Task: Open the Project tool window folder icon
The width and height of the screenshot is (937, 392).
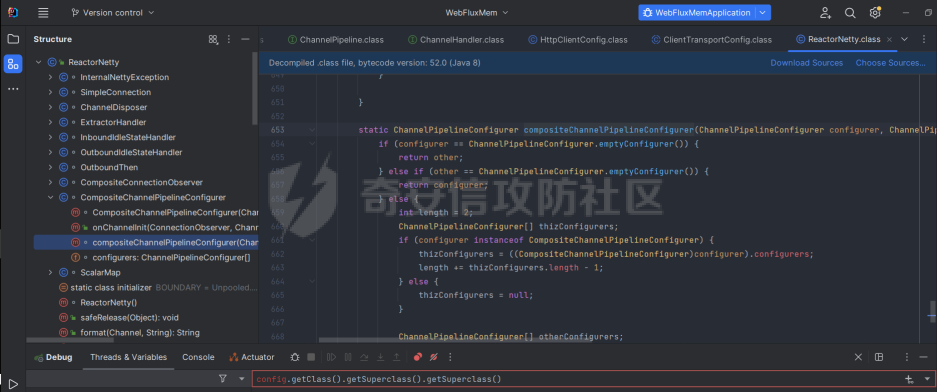Action: pyautogui.click(x=13, y=39)
